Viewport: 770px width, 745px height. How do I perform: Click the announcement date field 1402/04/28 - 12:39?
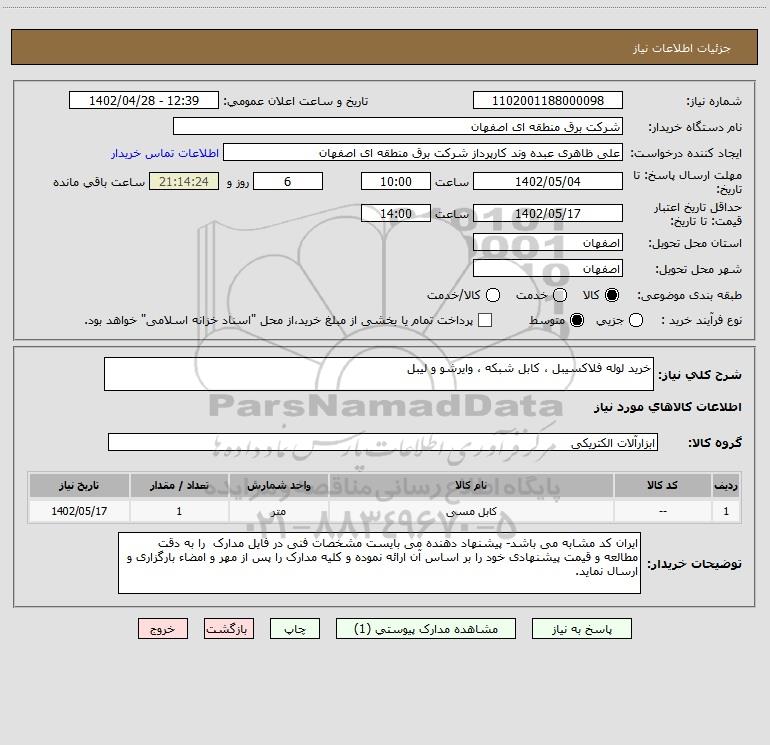coord(144,100)
